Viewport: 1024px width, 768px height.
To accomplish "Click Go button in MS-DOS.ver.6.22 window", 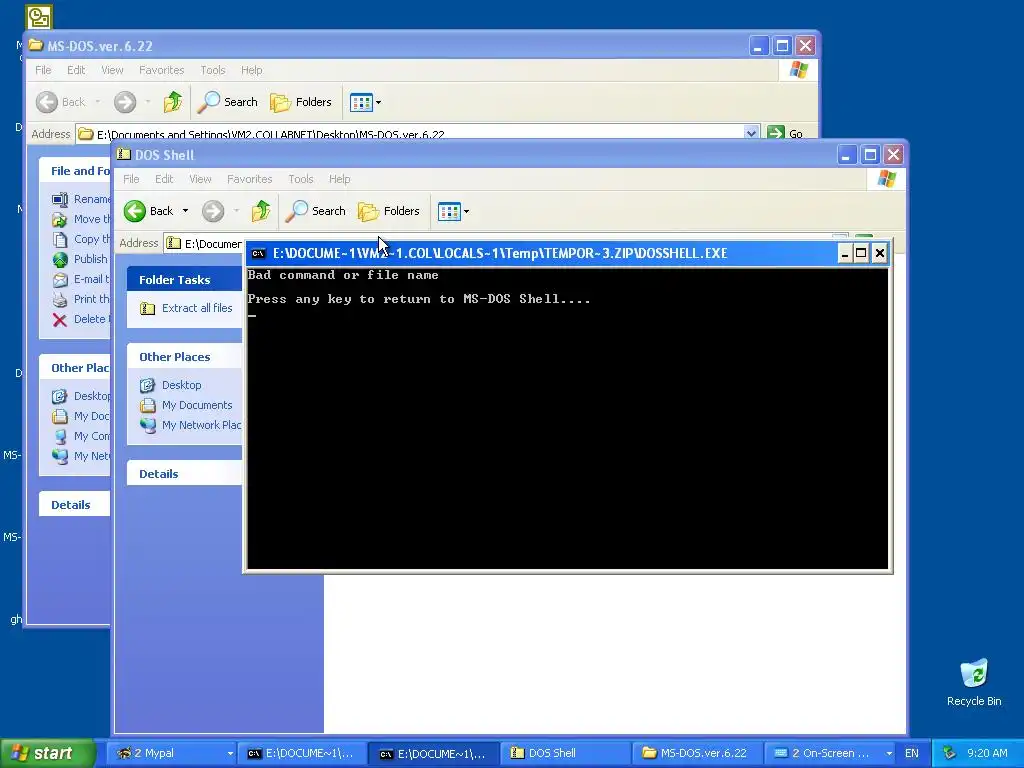I will coord(785,133).
